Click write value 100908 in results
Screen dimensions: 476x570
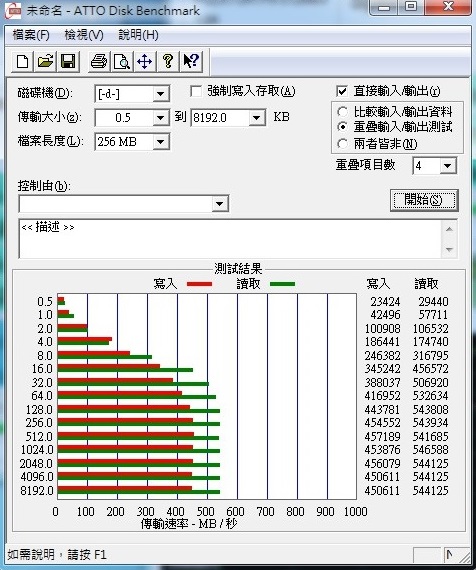click(x=383, y=329)
